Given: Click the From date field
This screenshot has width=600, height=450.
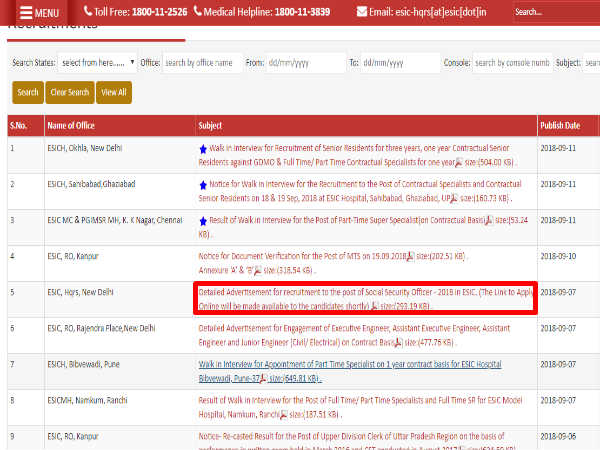Looking at the screenshot, I should [306, 62].
